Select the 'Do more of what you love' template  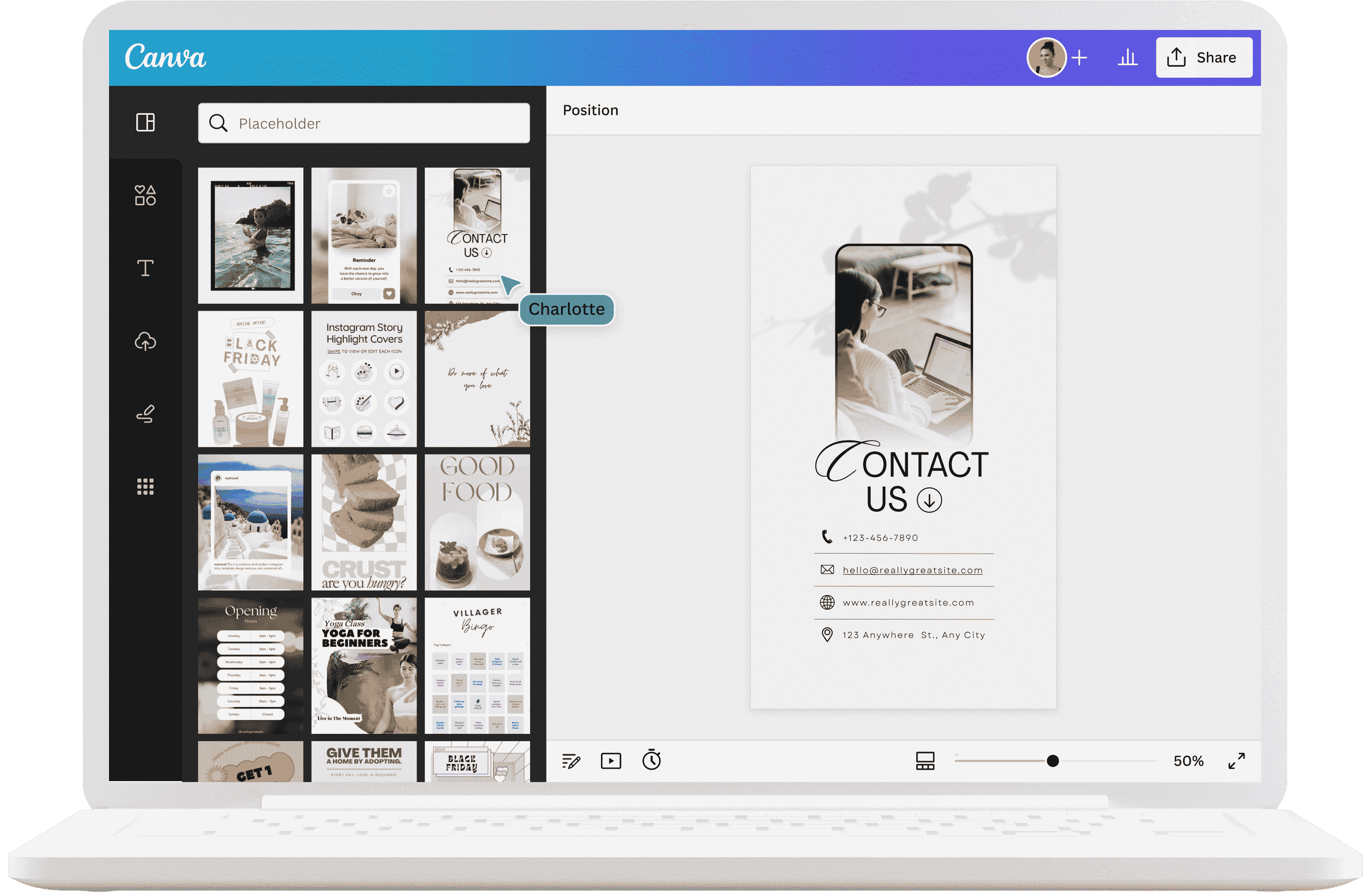[x=477, y=379]
